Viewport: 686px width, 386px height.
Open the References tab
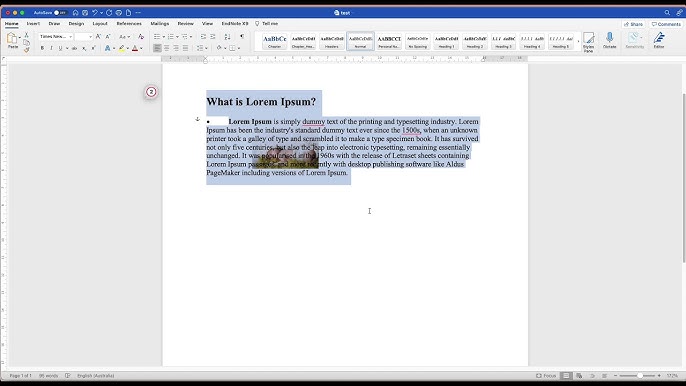pyautogui.click(x=129, y=24)
